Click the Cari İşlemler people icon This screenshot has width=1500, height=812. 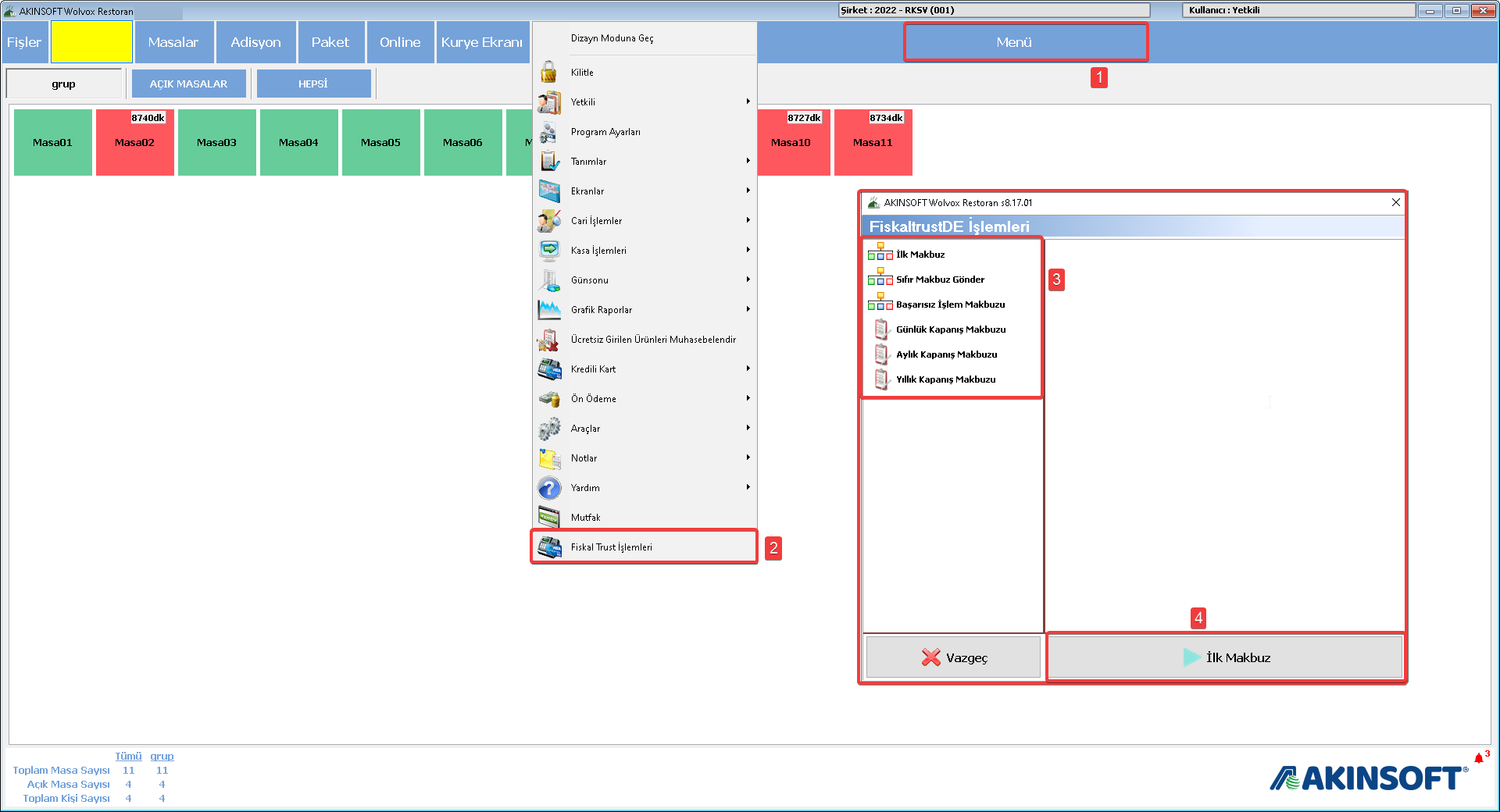[549, 221]
